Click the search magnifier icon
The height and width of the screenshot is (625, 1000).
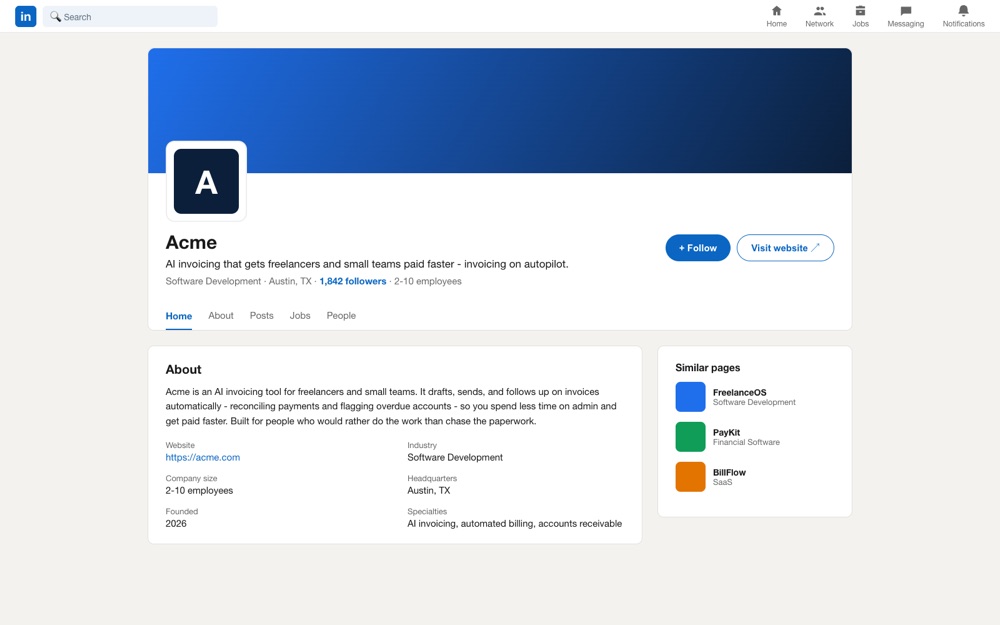pos(55,17)
